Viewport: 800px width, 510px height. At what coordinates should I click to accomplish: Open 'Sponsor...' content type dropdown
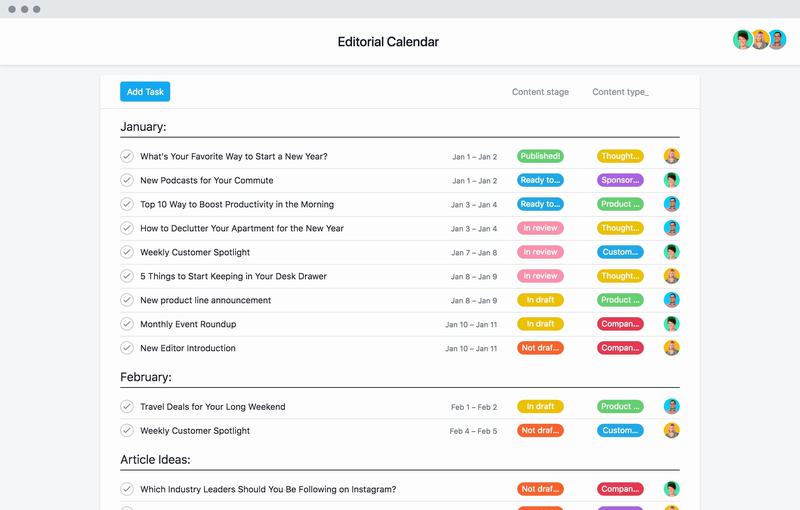click(620, 180)
